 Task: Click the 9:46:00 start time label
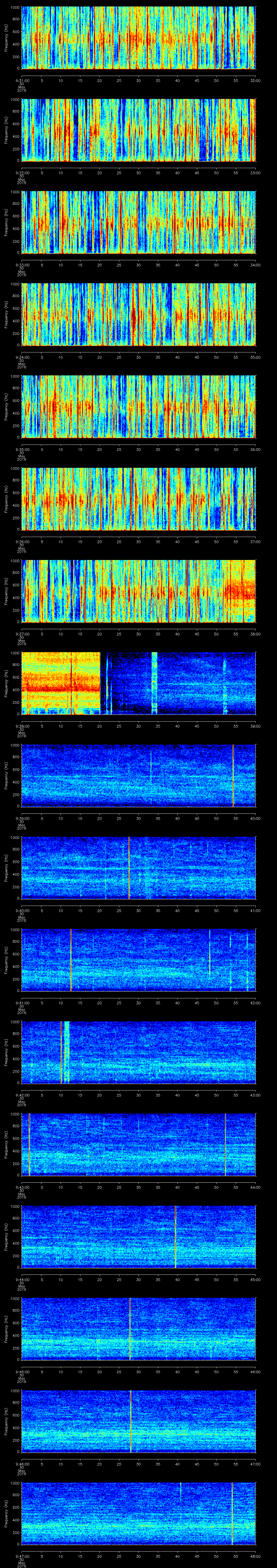pos(22,1463)
